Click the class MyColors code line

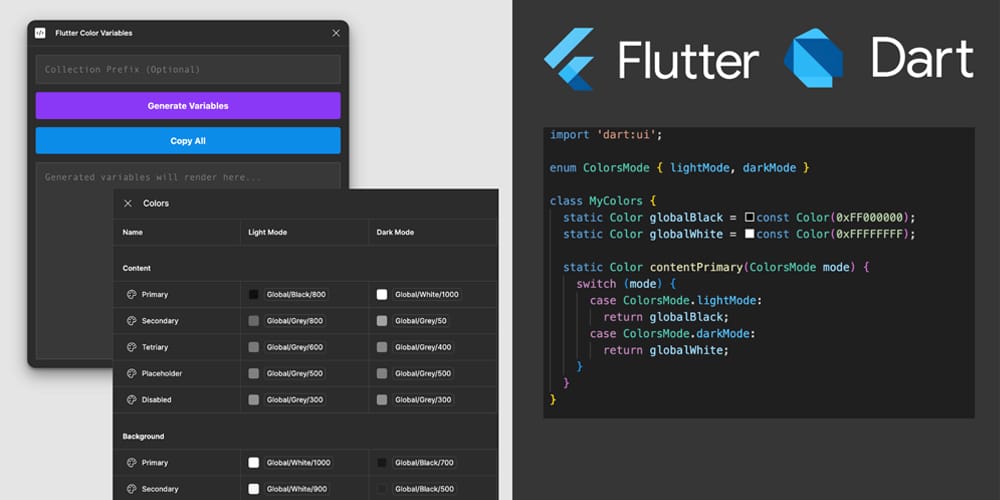pyautogui.click(x=603, y=201)
